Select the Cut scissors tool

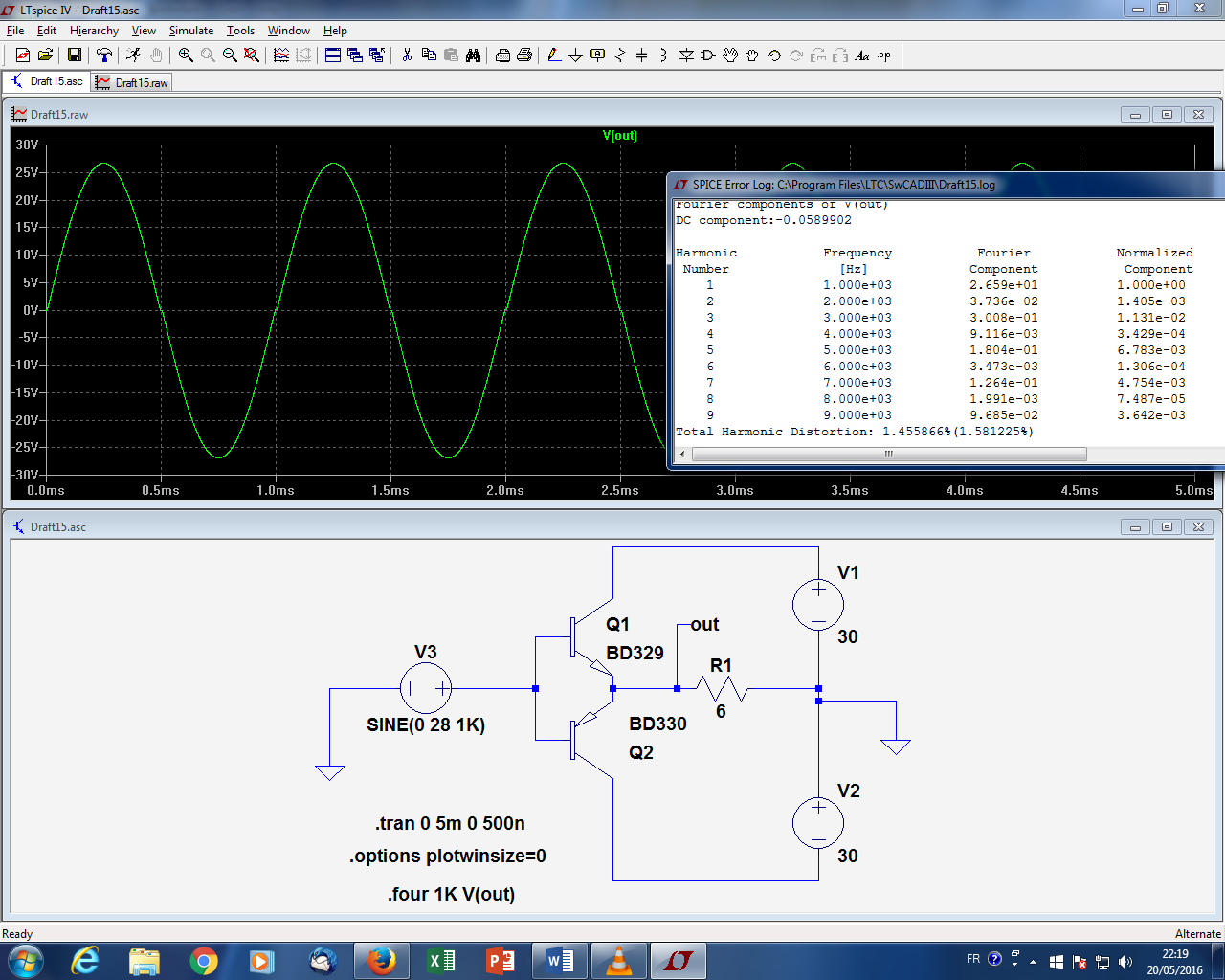pos(407,56)
